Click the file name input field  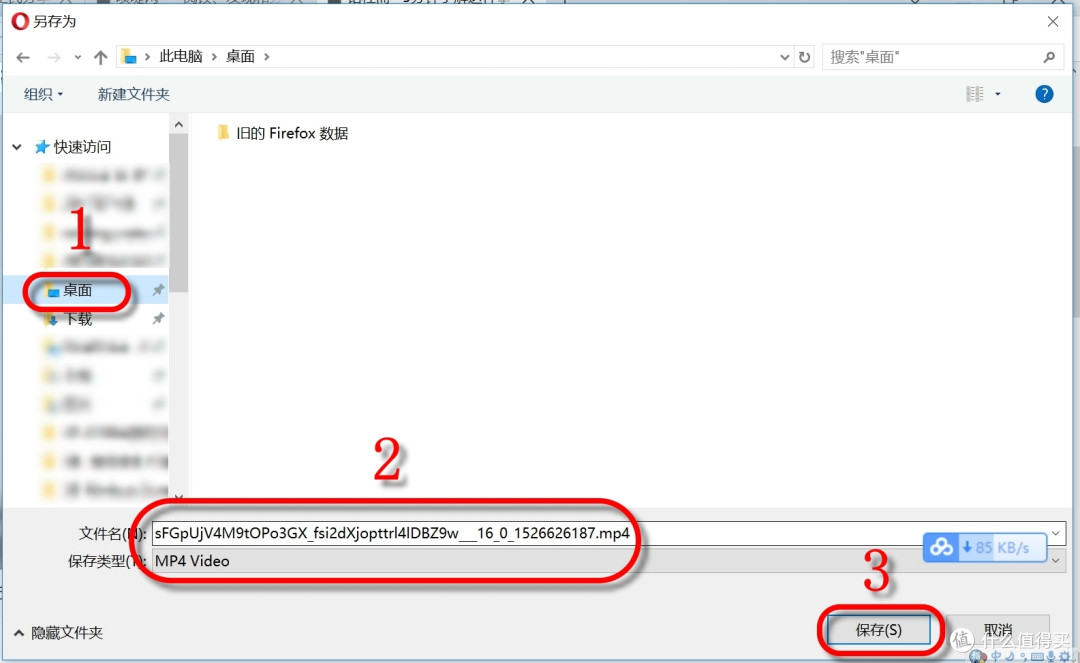(608, 533)
